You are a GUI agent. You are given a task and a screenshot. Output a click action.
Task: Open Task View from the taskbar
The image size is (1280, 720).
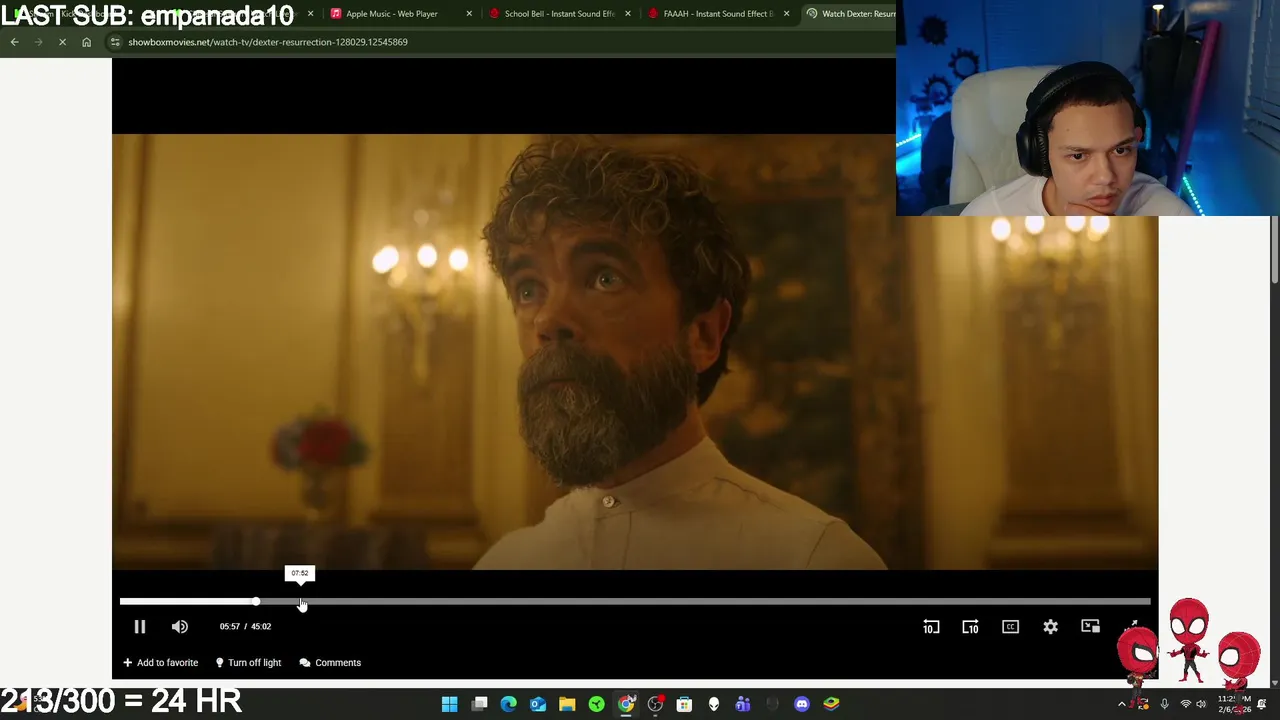click(480, 704)
